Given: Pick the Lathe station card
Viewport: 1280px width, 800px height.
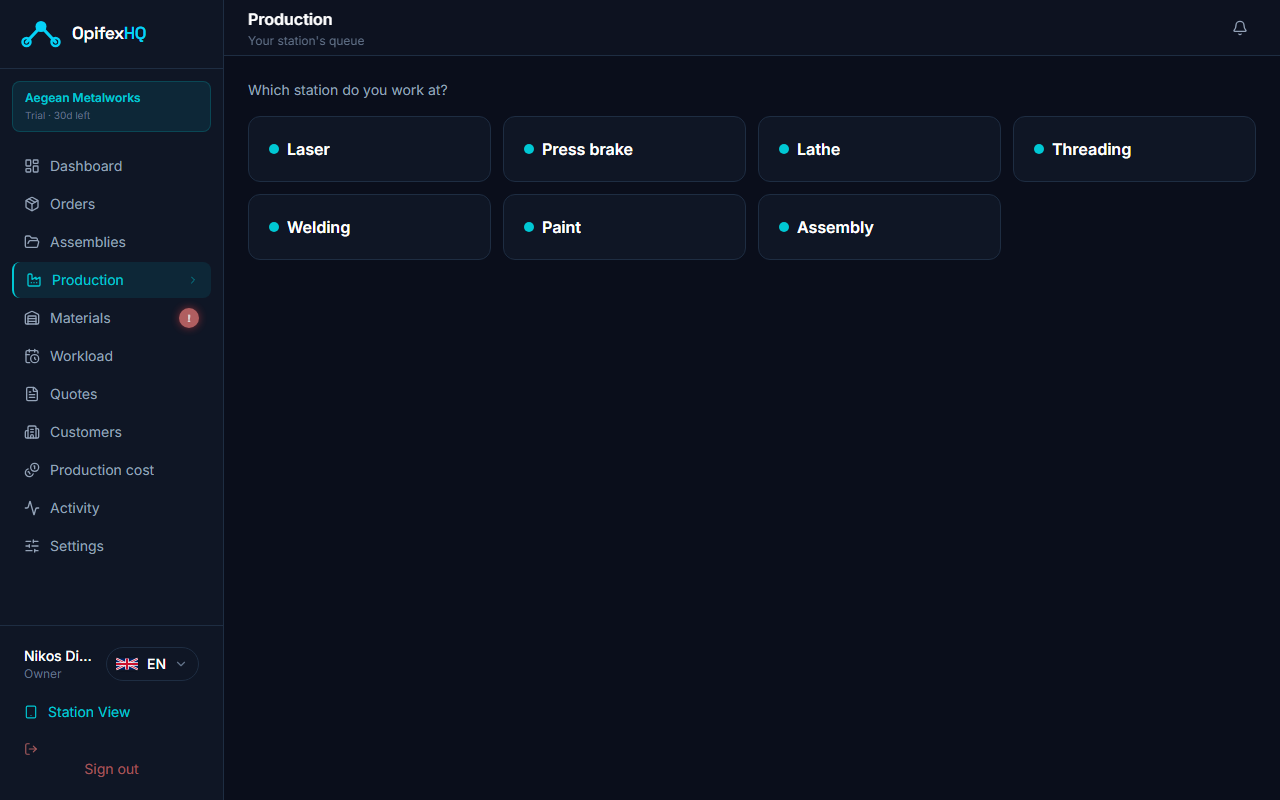Looking at the screenshot, I should 879,149.
